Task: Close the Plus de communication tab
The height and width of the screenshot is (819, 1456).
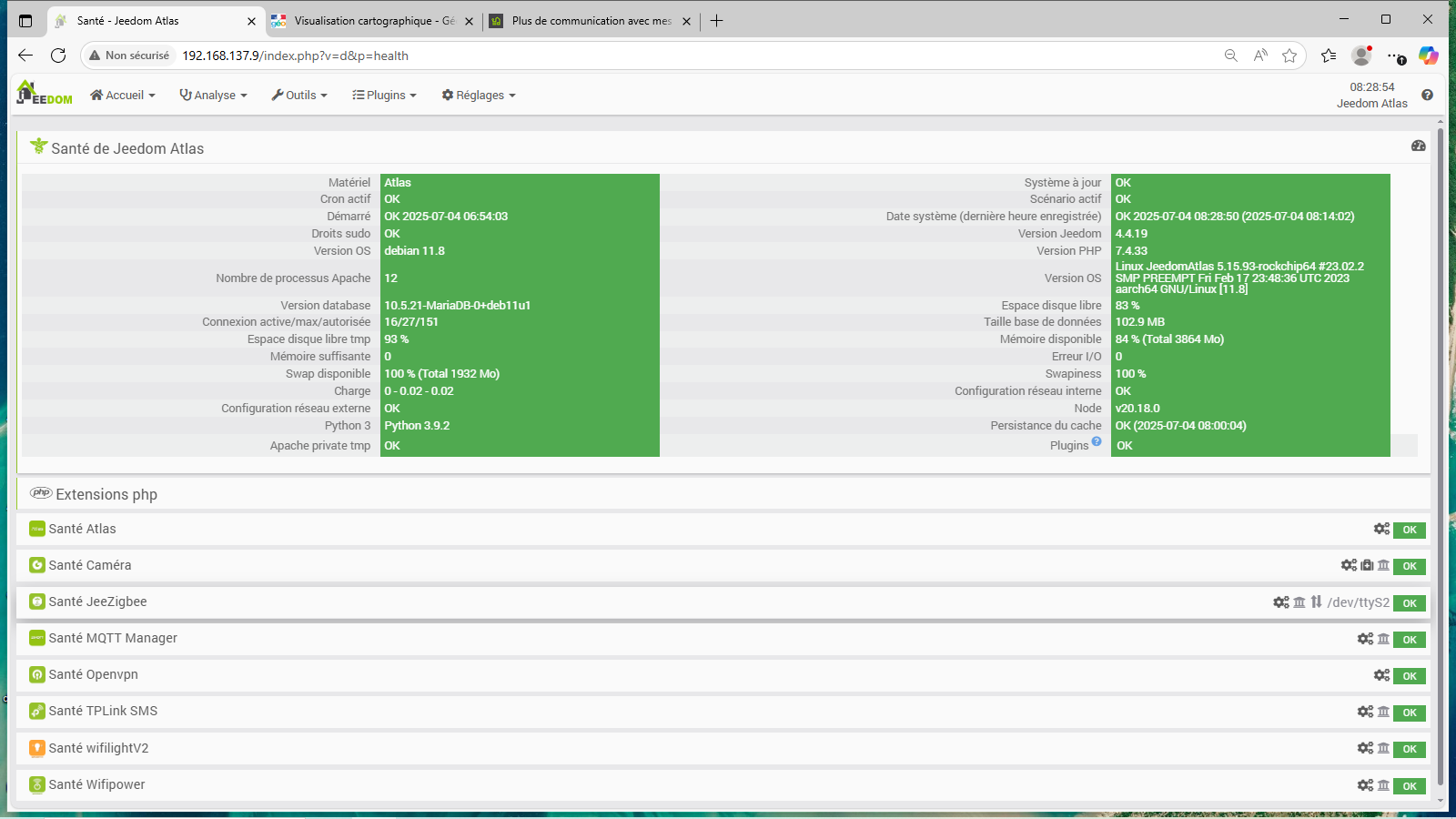Action: 686,21
